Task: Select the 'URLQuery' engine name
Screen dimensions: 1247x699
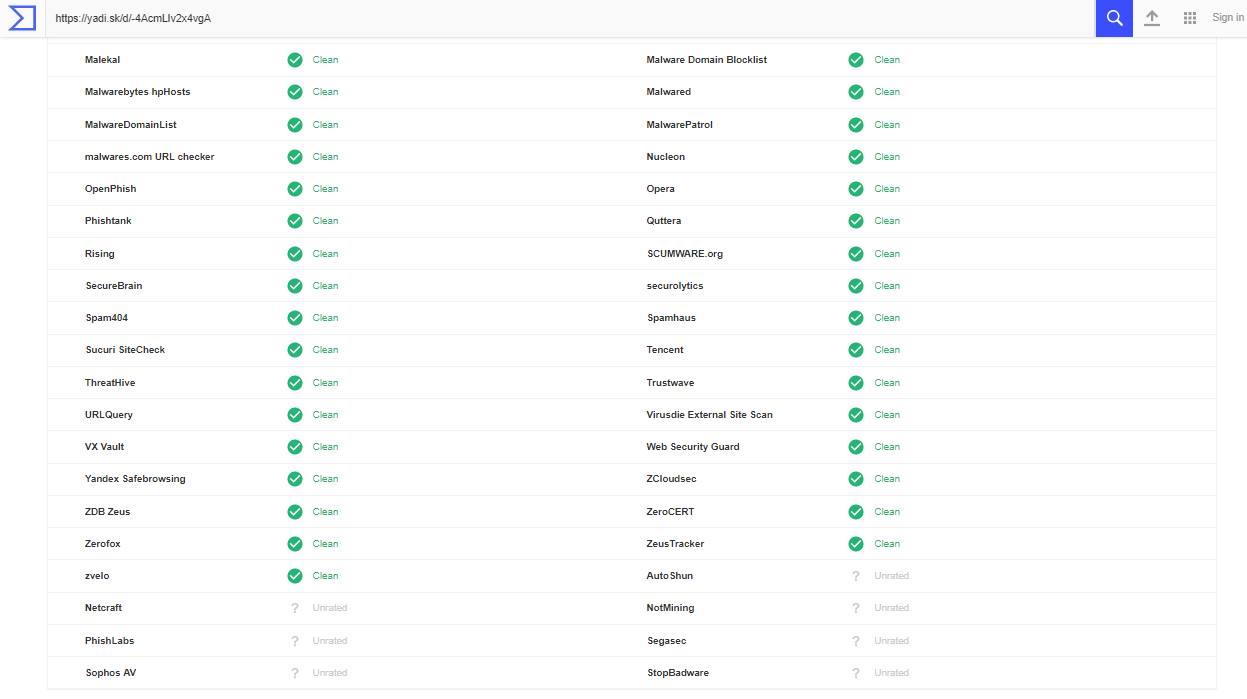Action: [109, 415]
